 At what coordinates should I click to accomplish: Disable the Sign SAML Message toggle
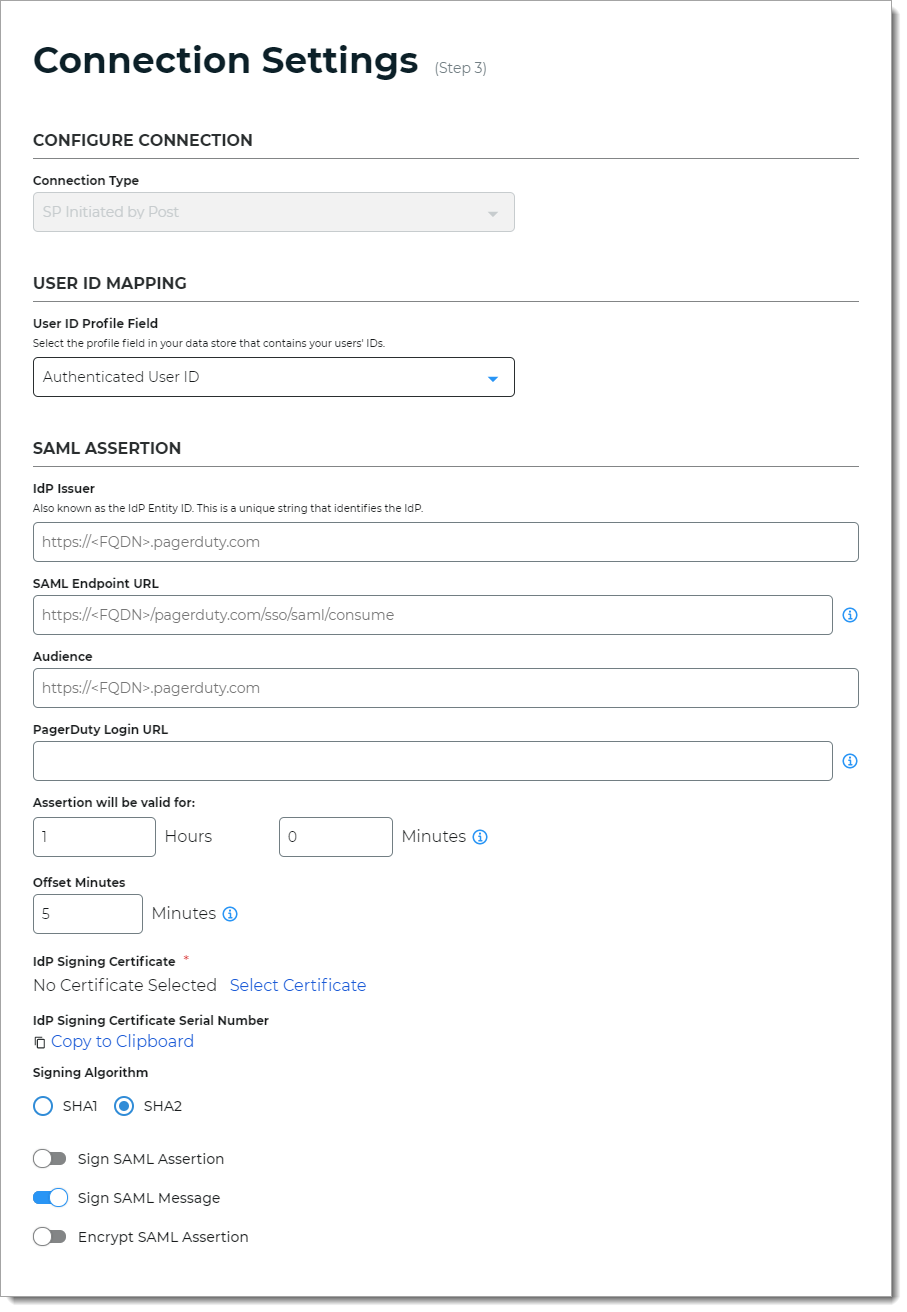pos(50,1197)
